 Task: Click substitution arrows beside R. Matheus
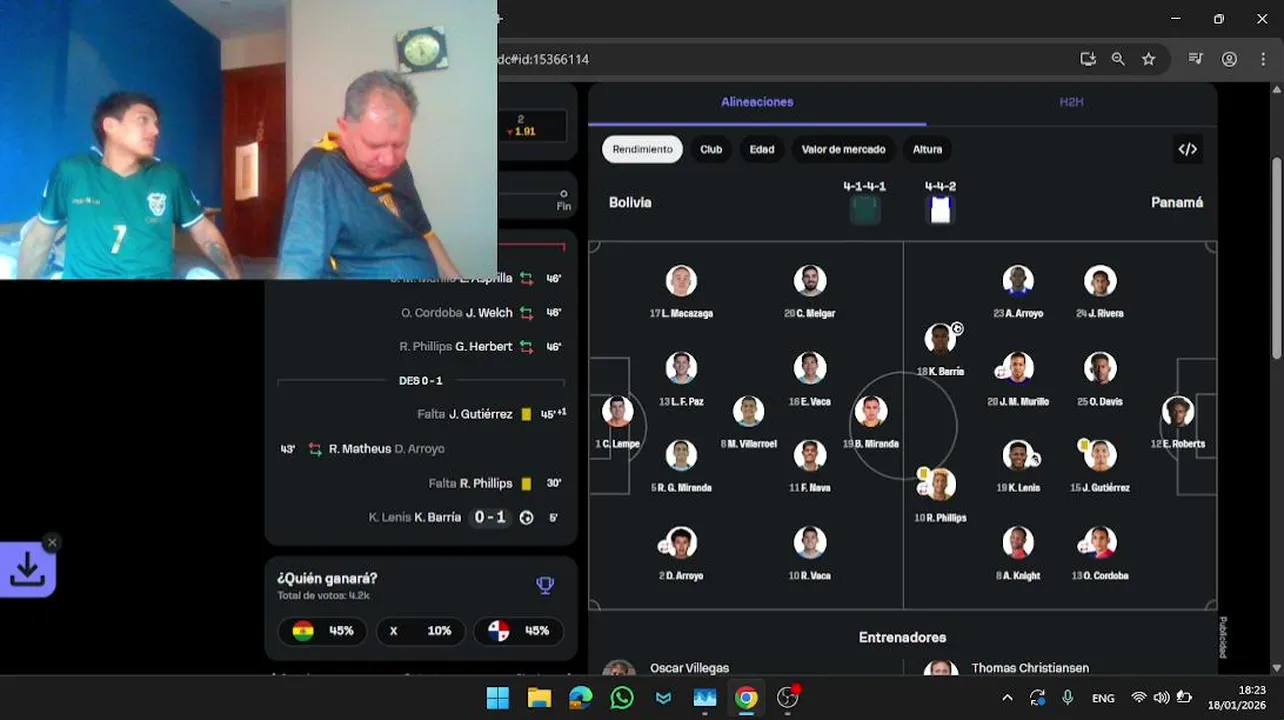click(x=315, y=449)
